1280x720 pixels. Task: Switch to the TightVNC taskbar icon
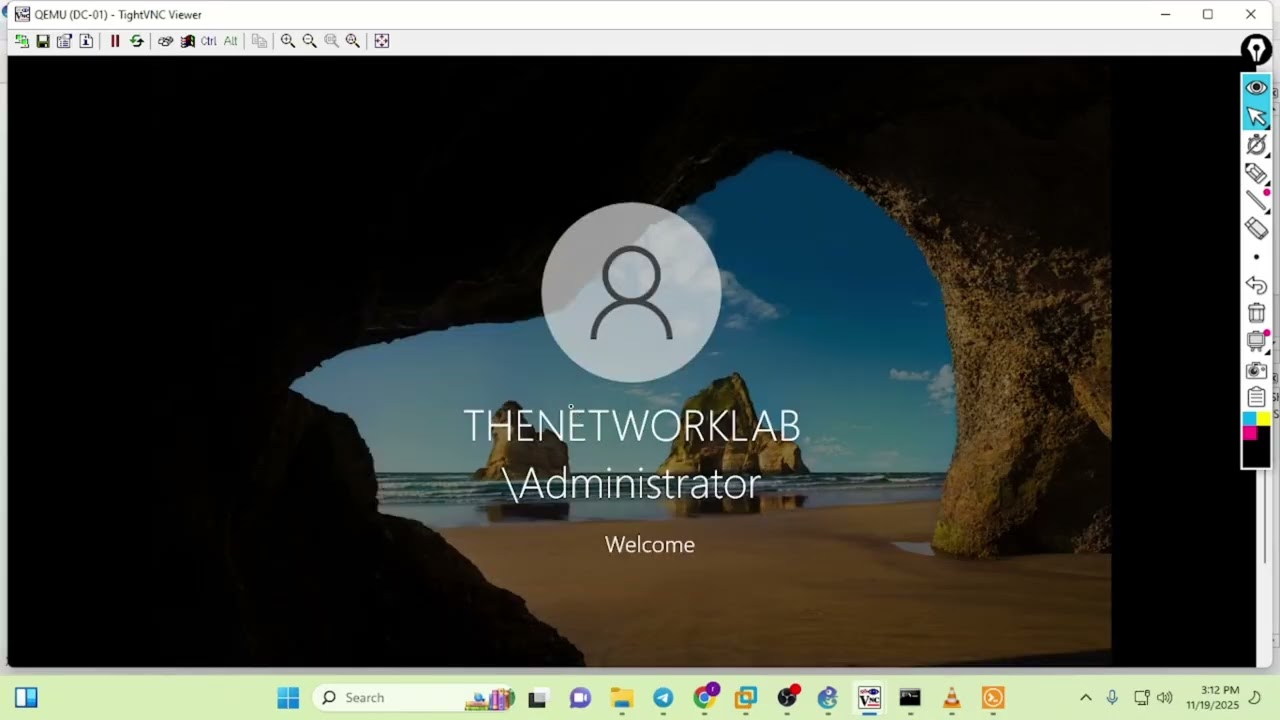[869, 698]
